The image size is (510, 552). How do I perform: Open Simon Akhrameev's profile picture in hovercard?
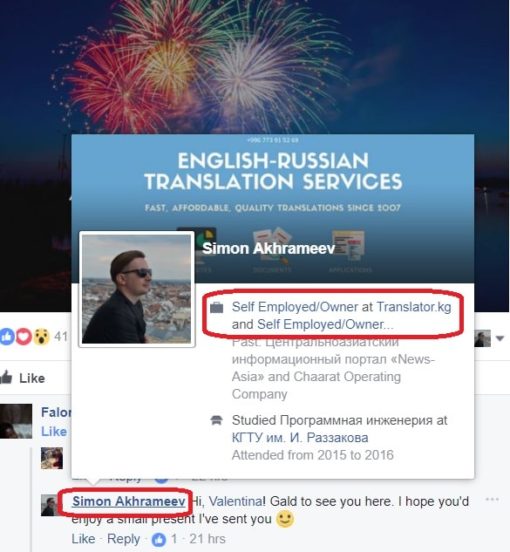tap(137, 289)
